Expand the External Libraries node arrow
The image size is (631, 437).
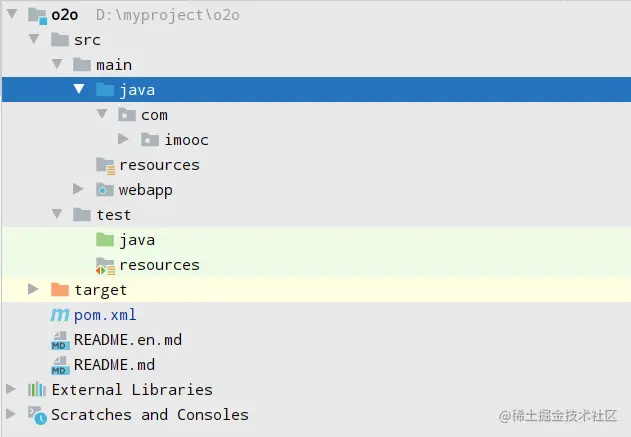tap(11, 389)
